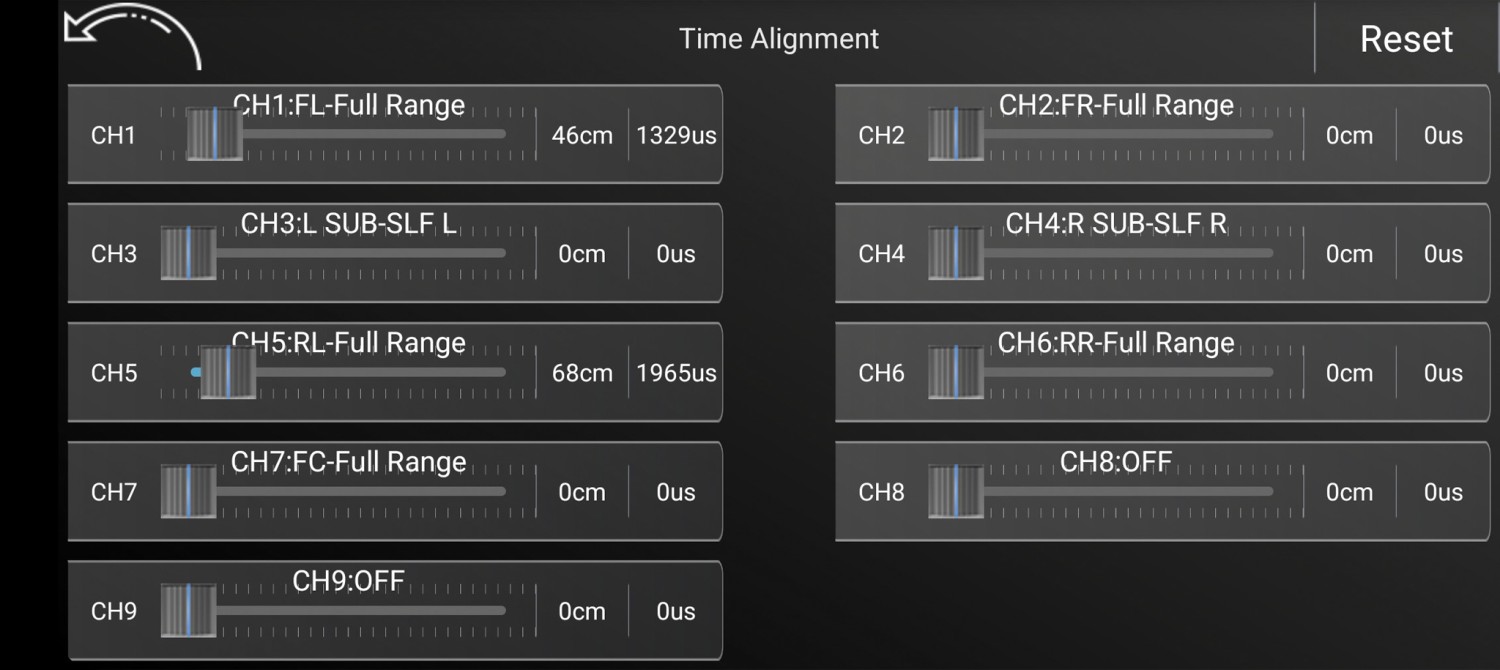Screen dimensions: 1500x670
Task: Select the CH1 1329us delay value
Action: coord(676,135)
